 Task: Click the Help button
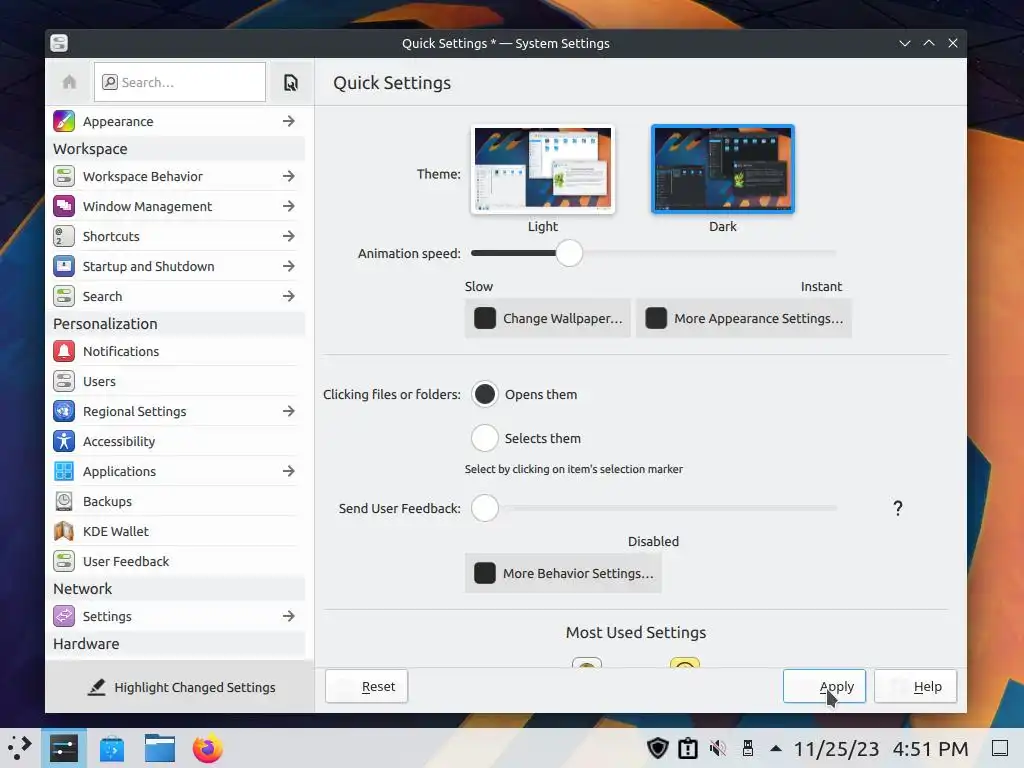point(915,686)
